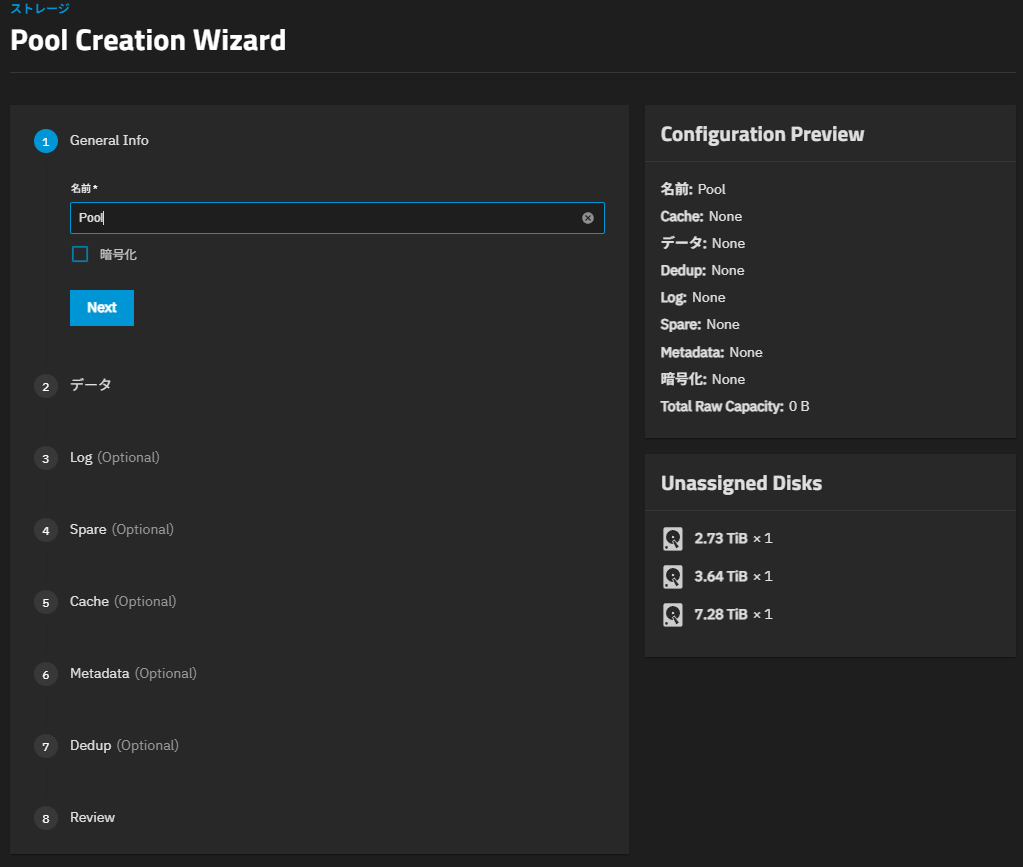Click the 3.64 TiB disk icon
The width and height of the screenshot is (1023, 867).
coord(673,577)
